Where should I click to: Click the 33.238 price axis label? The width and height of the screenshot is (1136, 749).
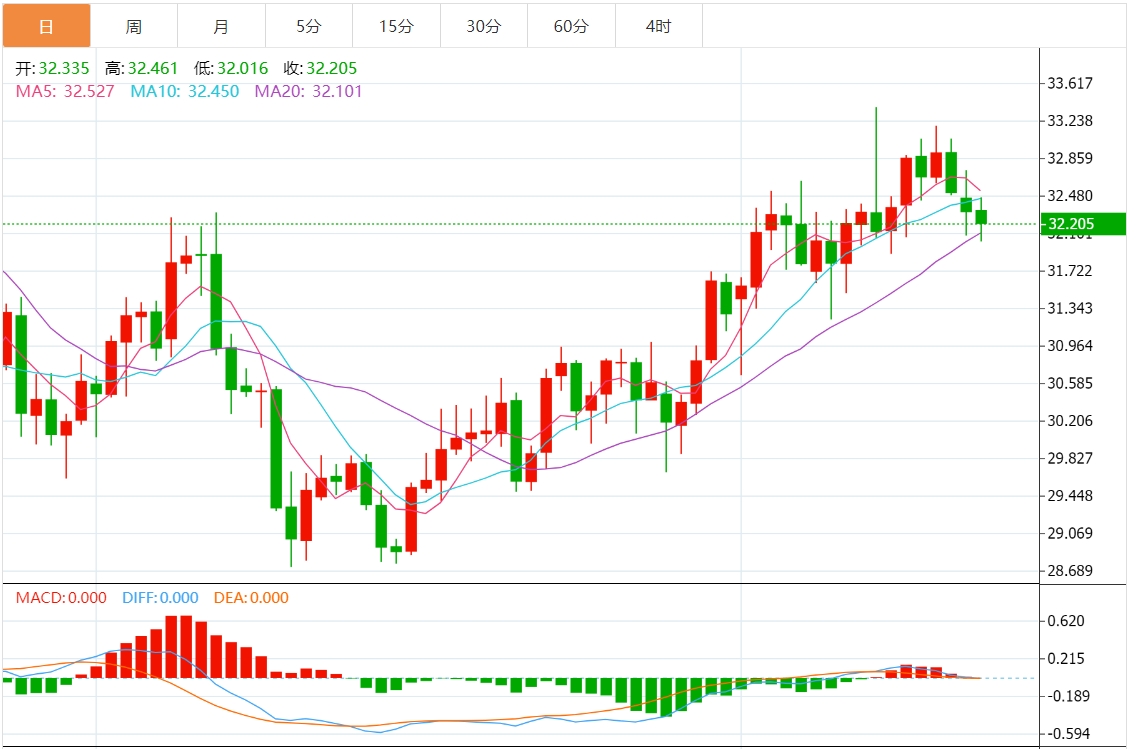pos(1069,121)
